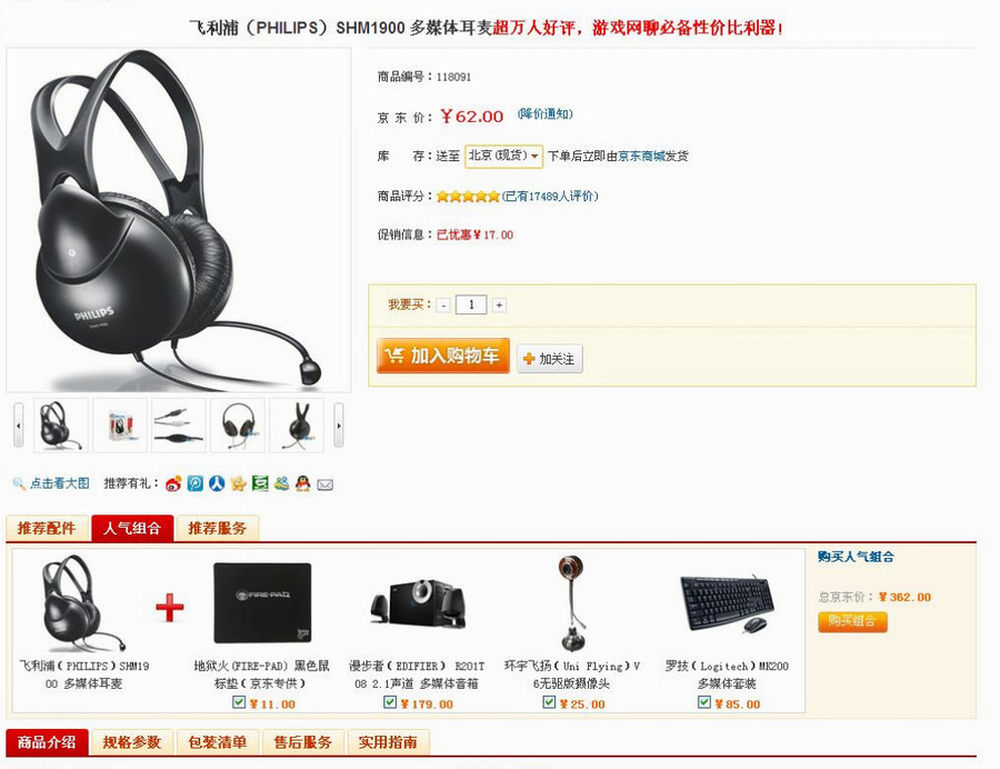
Task: Switch to the 推荐配件 tab
Action: point(47,528)
